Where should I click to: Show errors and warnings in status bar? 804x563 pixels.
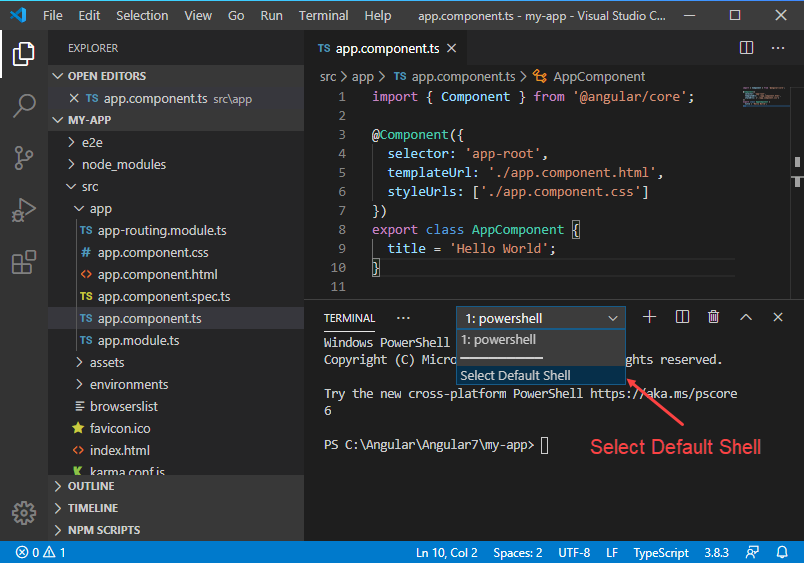click(41, 552)
